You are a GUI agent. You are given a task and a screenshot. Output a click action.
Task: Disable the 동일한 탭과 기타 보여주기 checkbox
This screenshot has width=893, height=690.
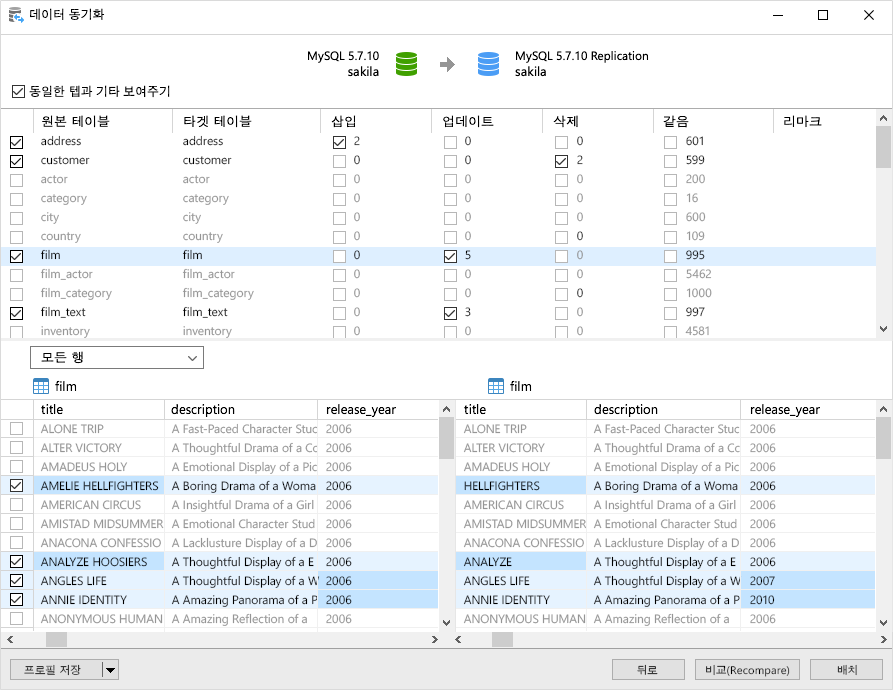(x=18, y=90)
